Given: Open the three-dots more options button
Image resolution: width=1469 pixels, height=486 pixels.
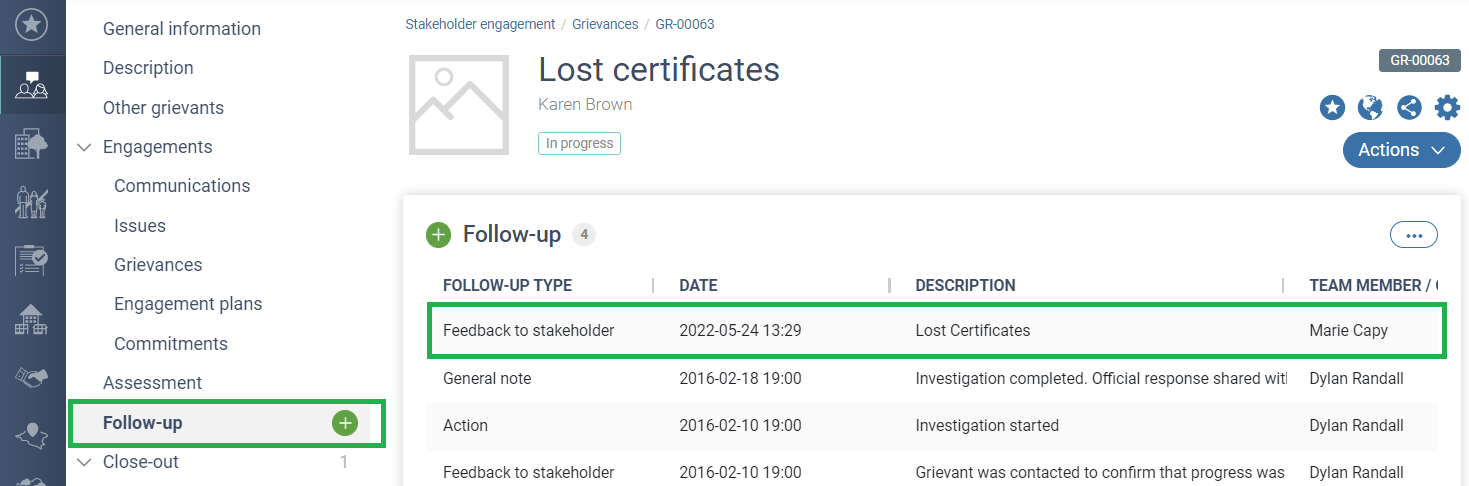Looking at the screenshot, I should click(x=1414, y=235).
